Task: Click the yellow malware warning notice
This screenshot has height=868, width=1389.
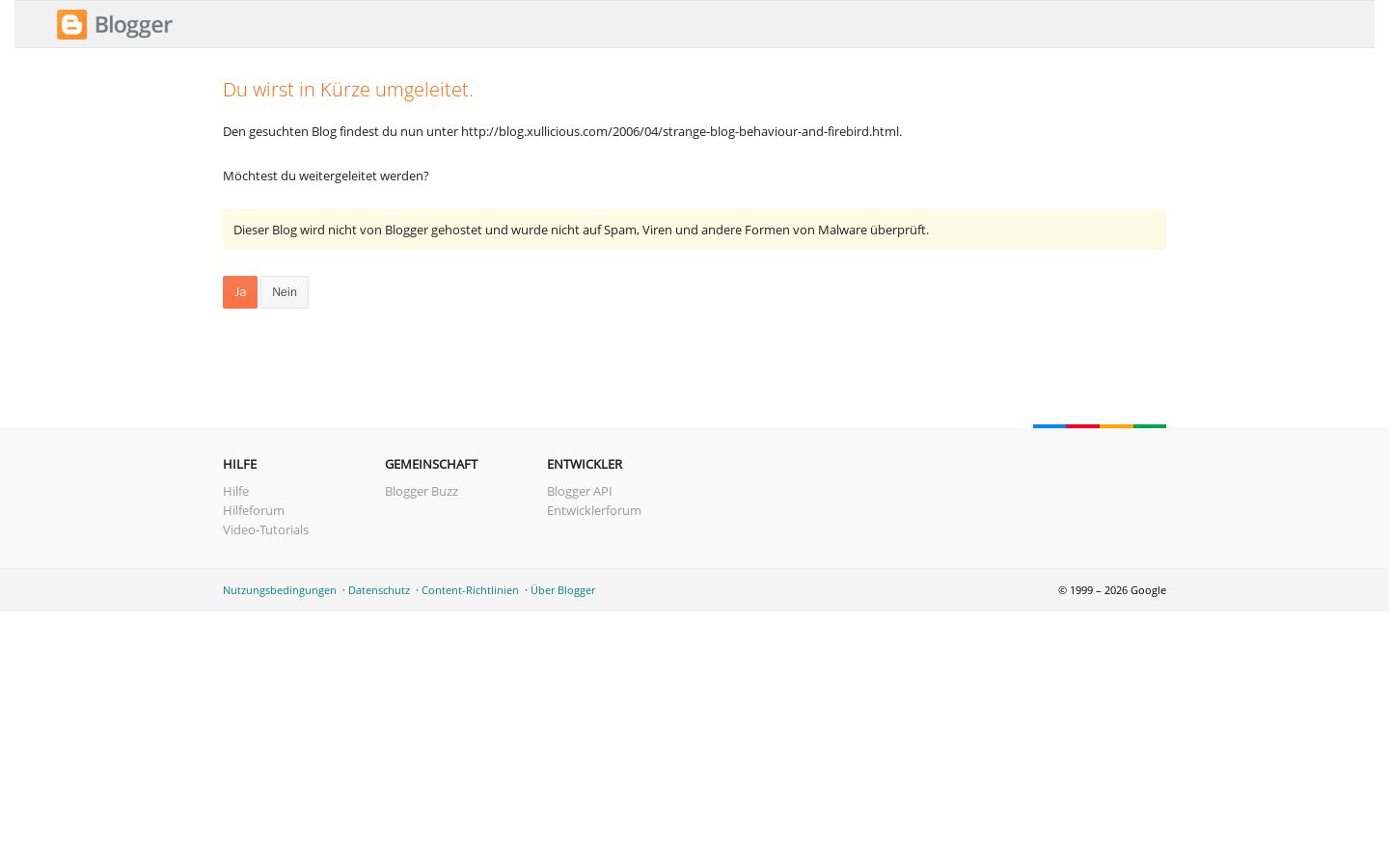Action: coord(694,230)
